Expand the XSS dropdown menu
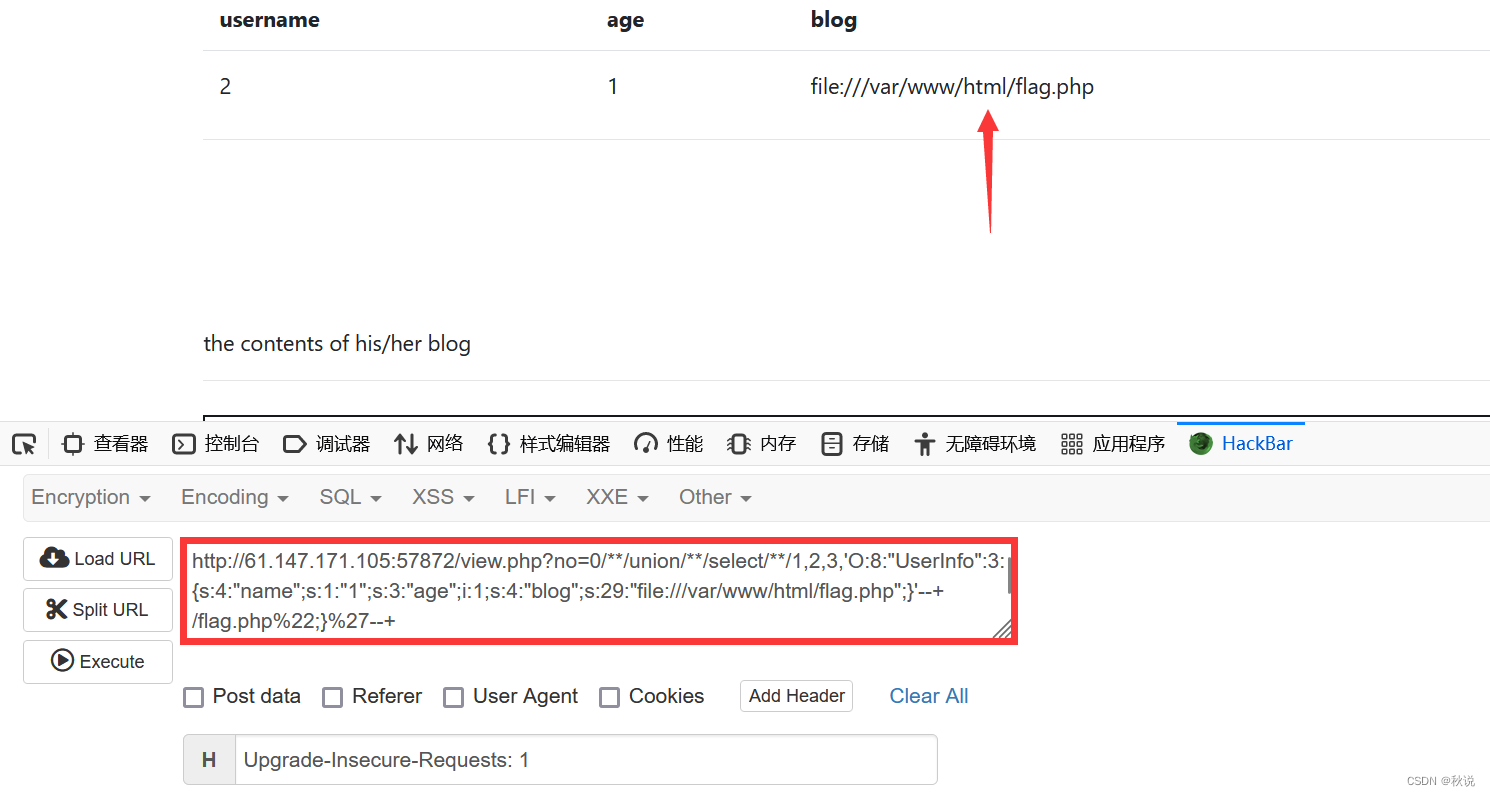Image resolution: width=1490 pixels, height=796 pixels. (x=443, y=497)
